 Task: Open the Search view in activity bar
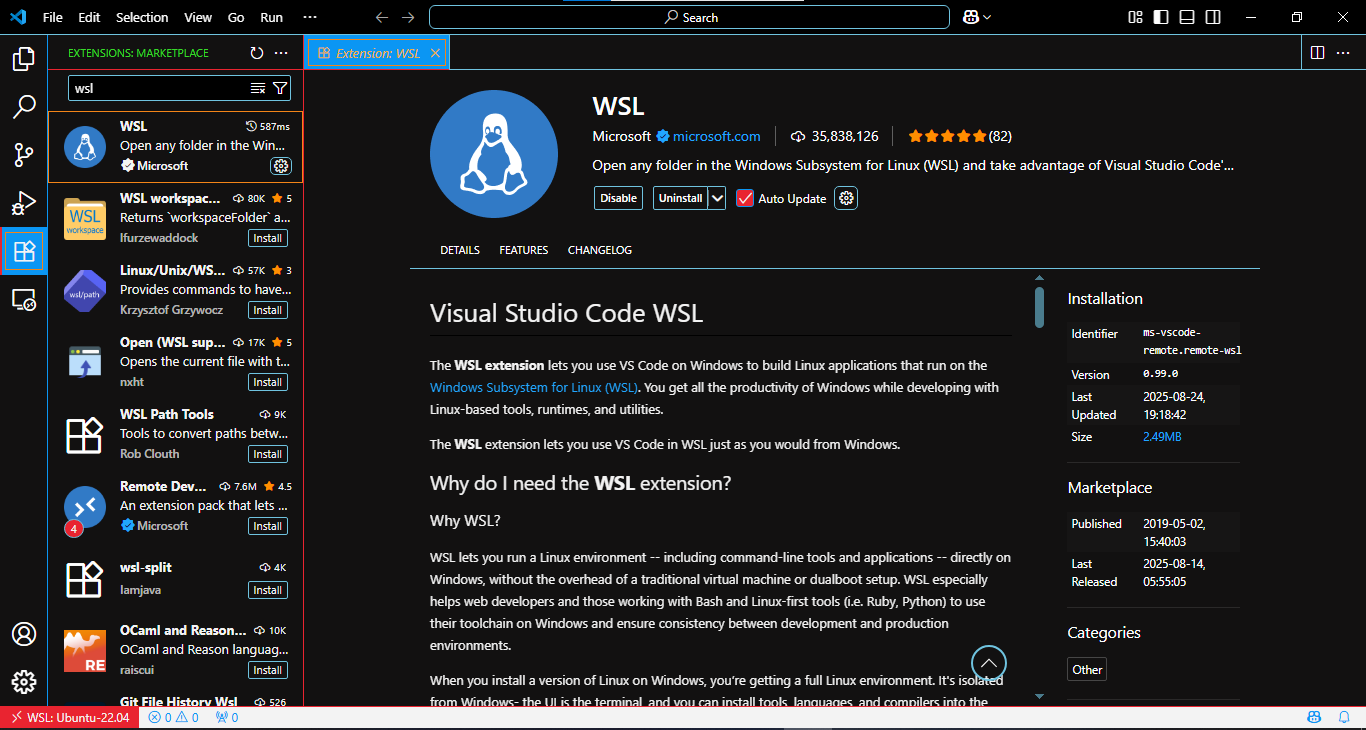coord(24,107)
